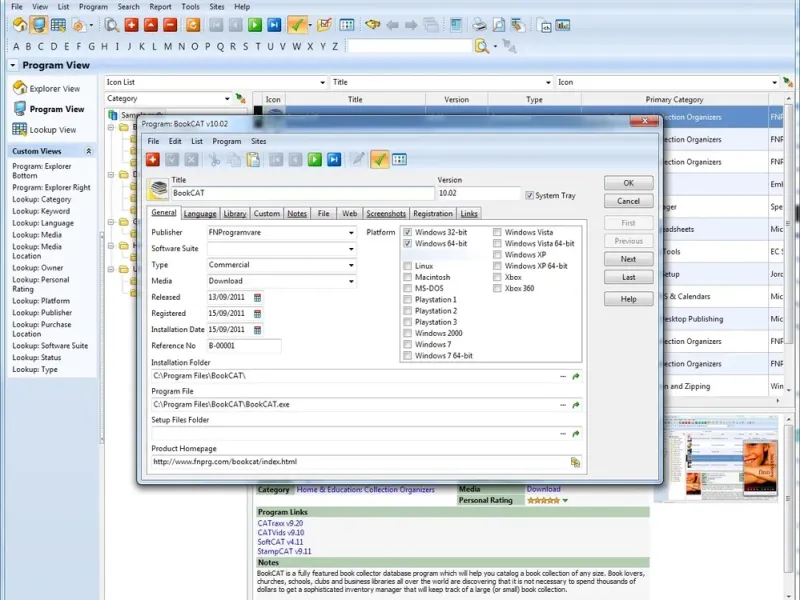Uncheck the Windows 64-bit platform
The width and height of the screenshot is (800, 600).
(408, 243)
